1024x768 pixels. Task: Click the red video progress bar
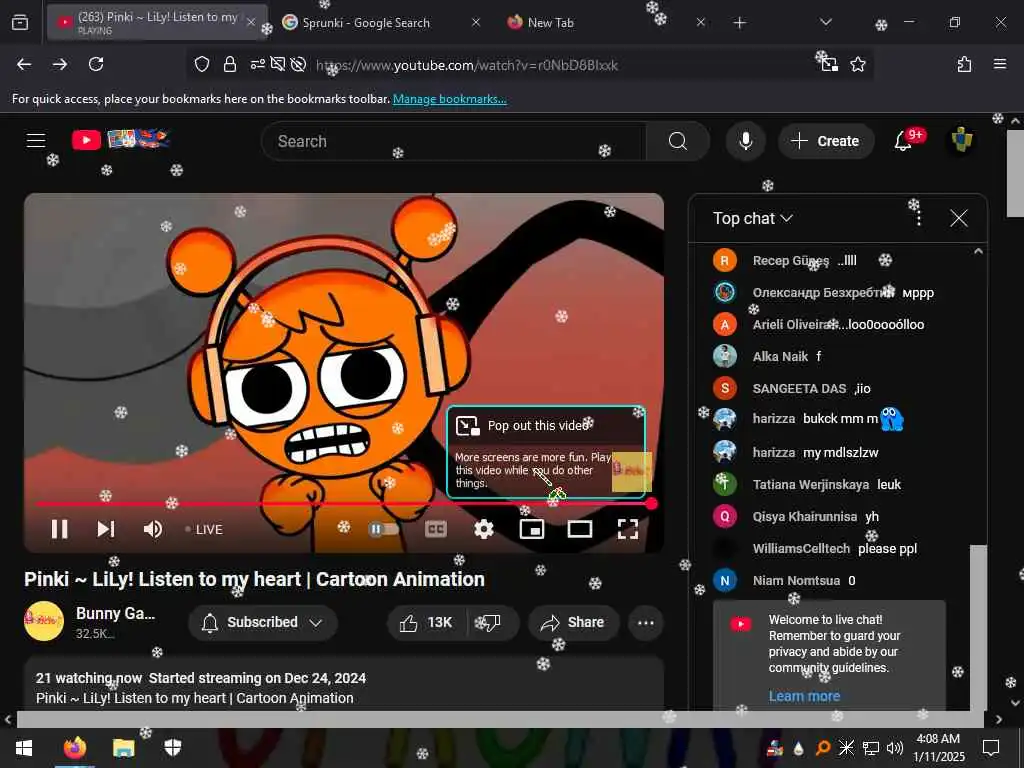click(x=344, y=504)
